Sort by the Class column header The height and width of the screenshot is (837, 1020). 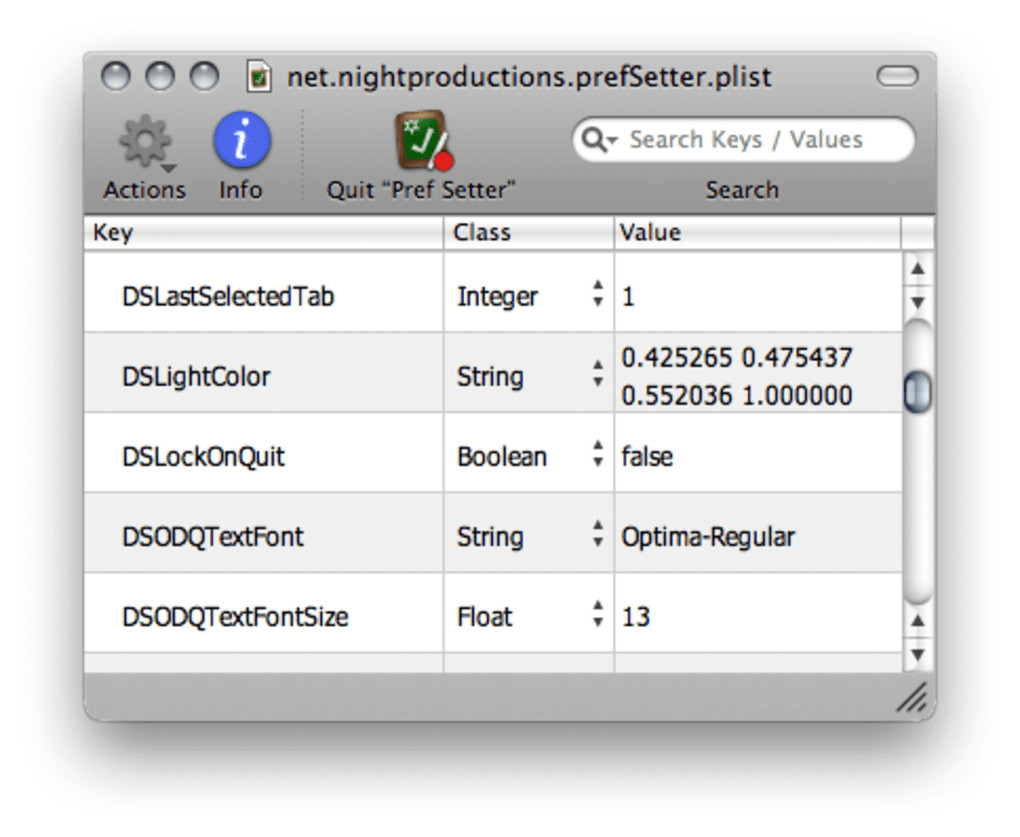click(x=528, y=233)
